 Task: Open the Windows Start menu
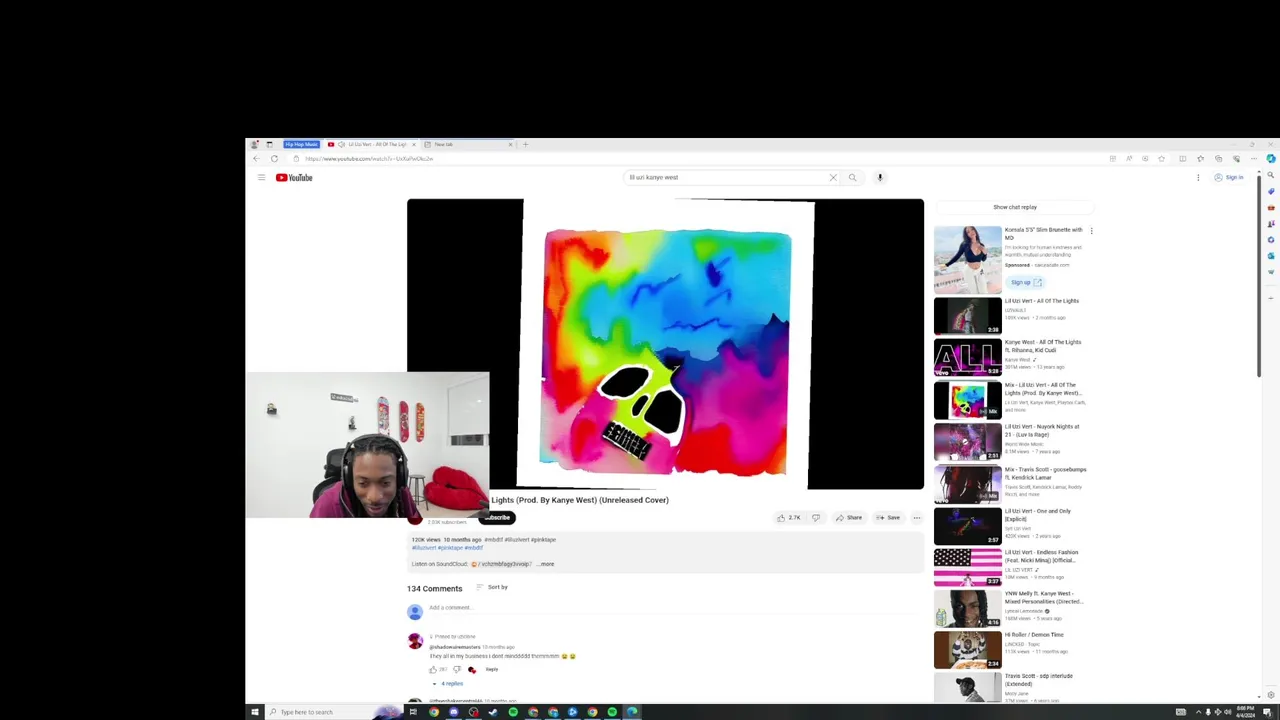(255, 712)
